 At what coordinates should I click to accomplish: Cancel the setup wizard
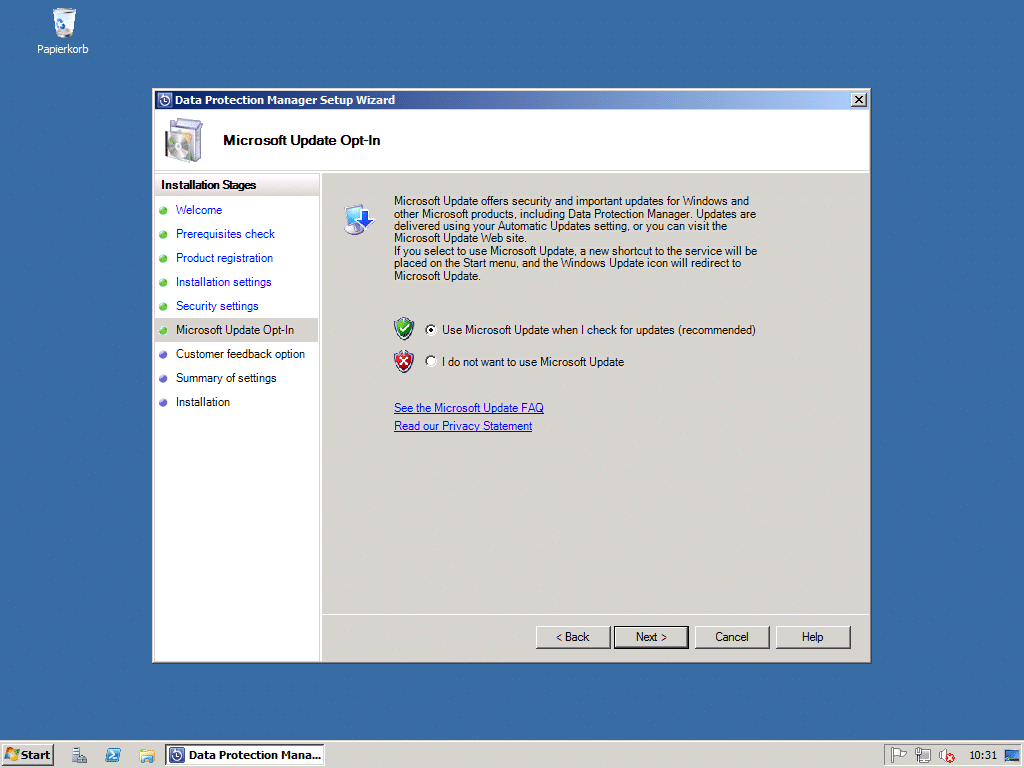coord(732,637)
